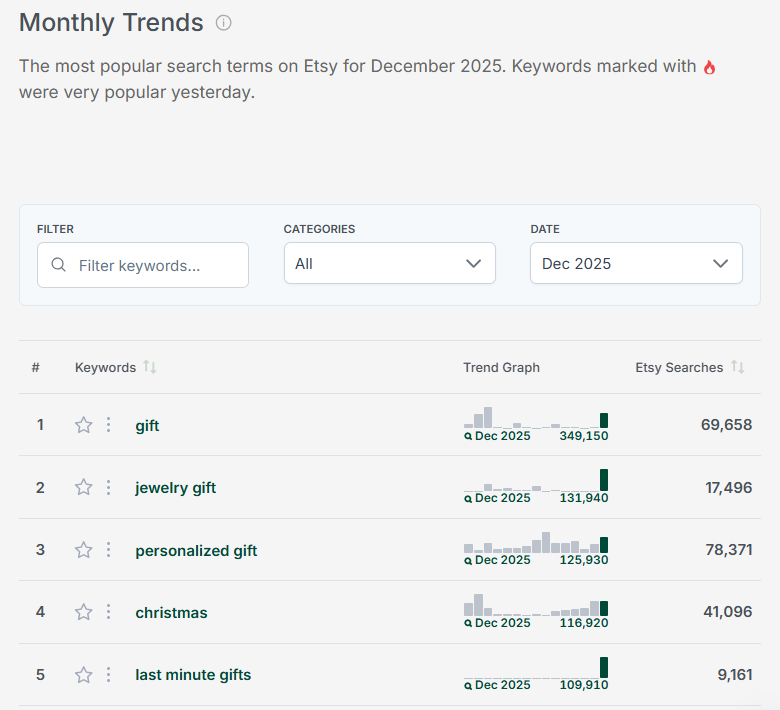Sort by the Etsy Searches column arrows
This screenshot has height=710, width=780.
coord(738,367)
